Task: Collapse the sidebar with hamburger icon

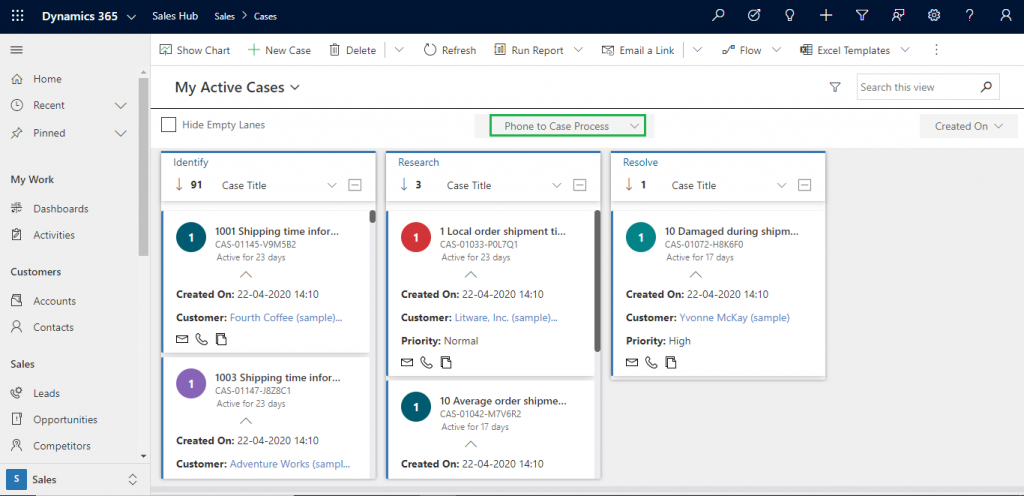Action: click(17, 50)
